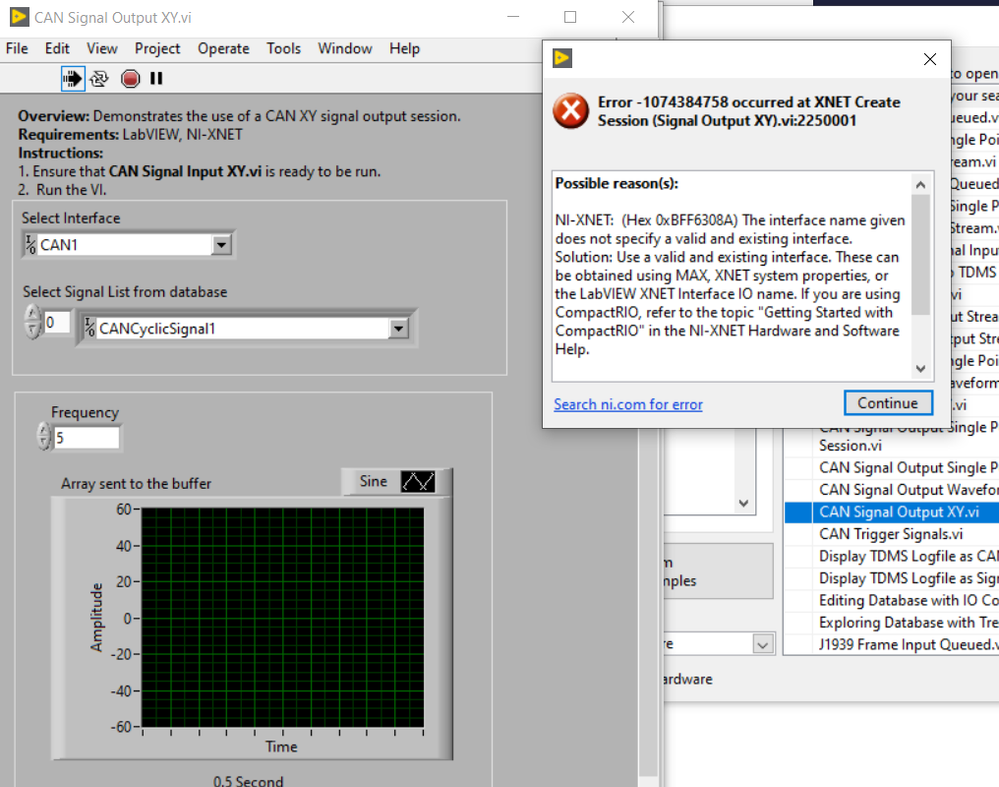
Task: Click the red error X icon in dialog
Action: click(570, 111)
